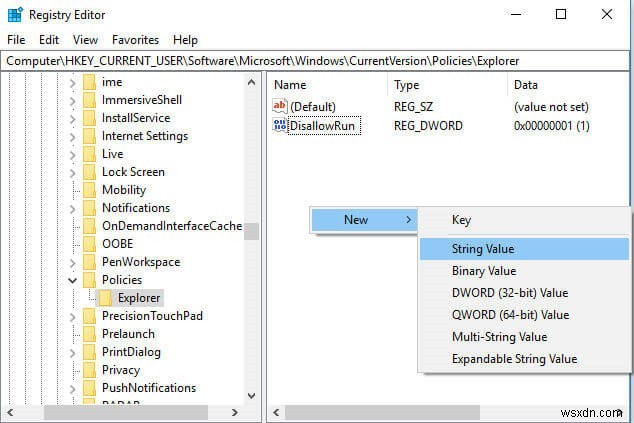Choose String Value from the submenu
The width and height of the screenshot is (634, 423).
point(524,249)
